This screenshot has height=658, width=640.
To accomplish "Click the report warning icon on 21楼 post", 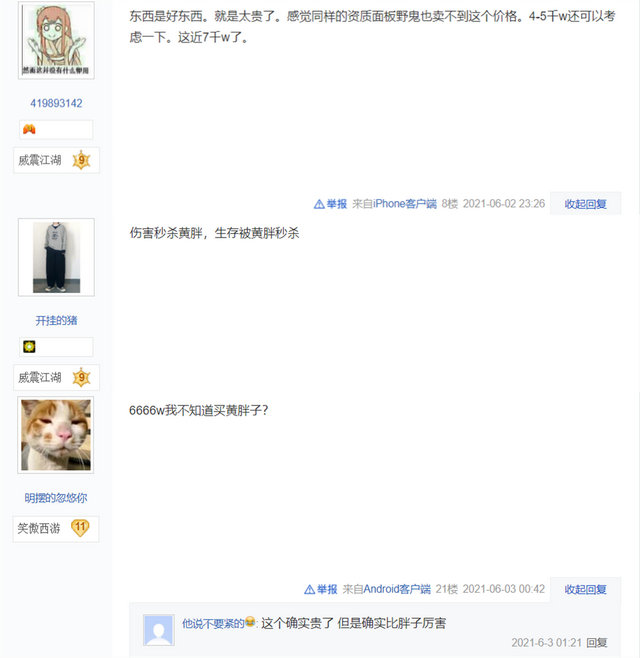I will 309,590.
